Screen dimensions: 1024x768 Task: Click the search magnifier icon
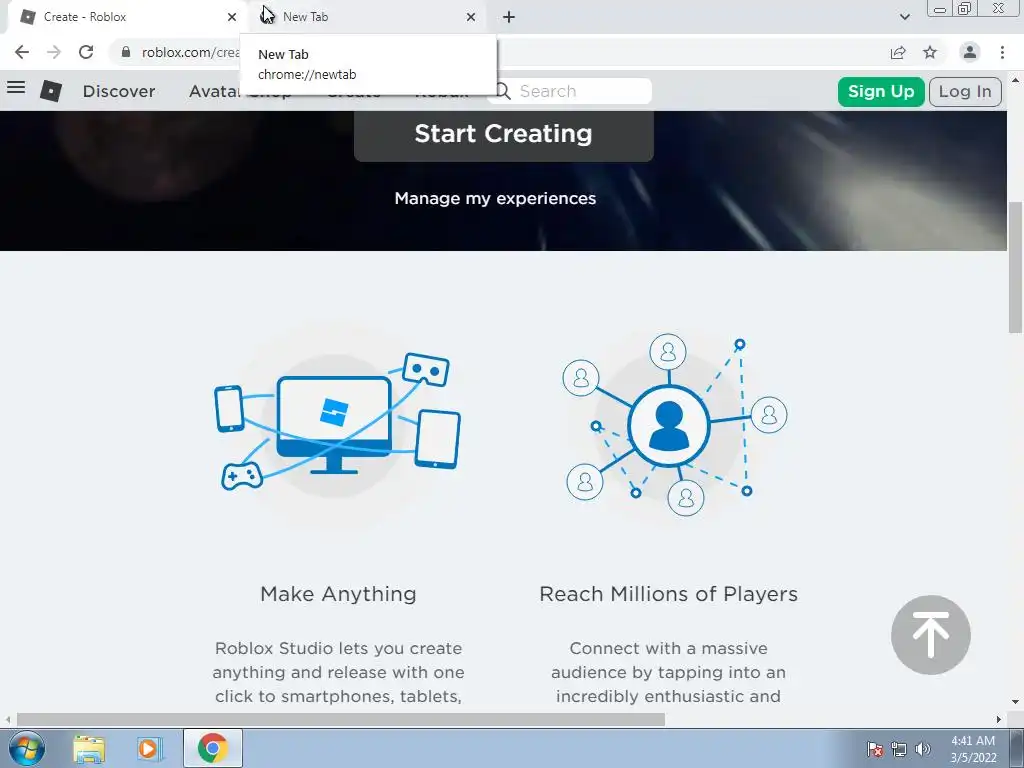tap(502, 91)
